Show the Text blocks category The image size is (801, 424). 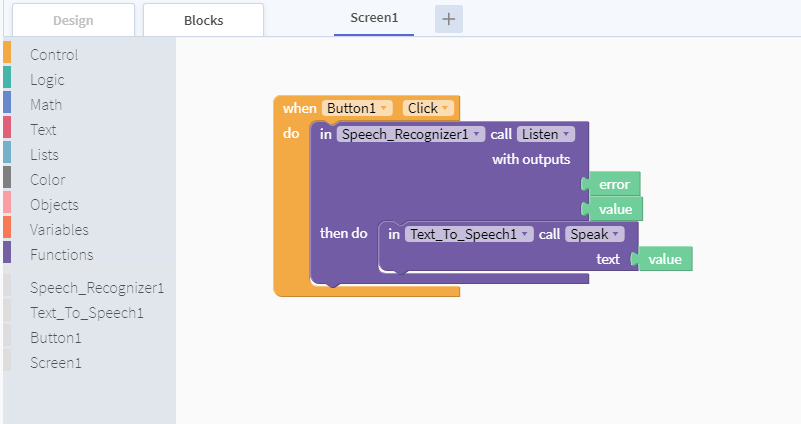(43, 130)
